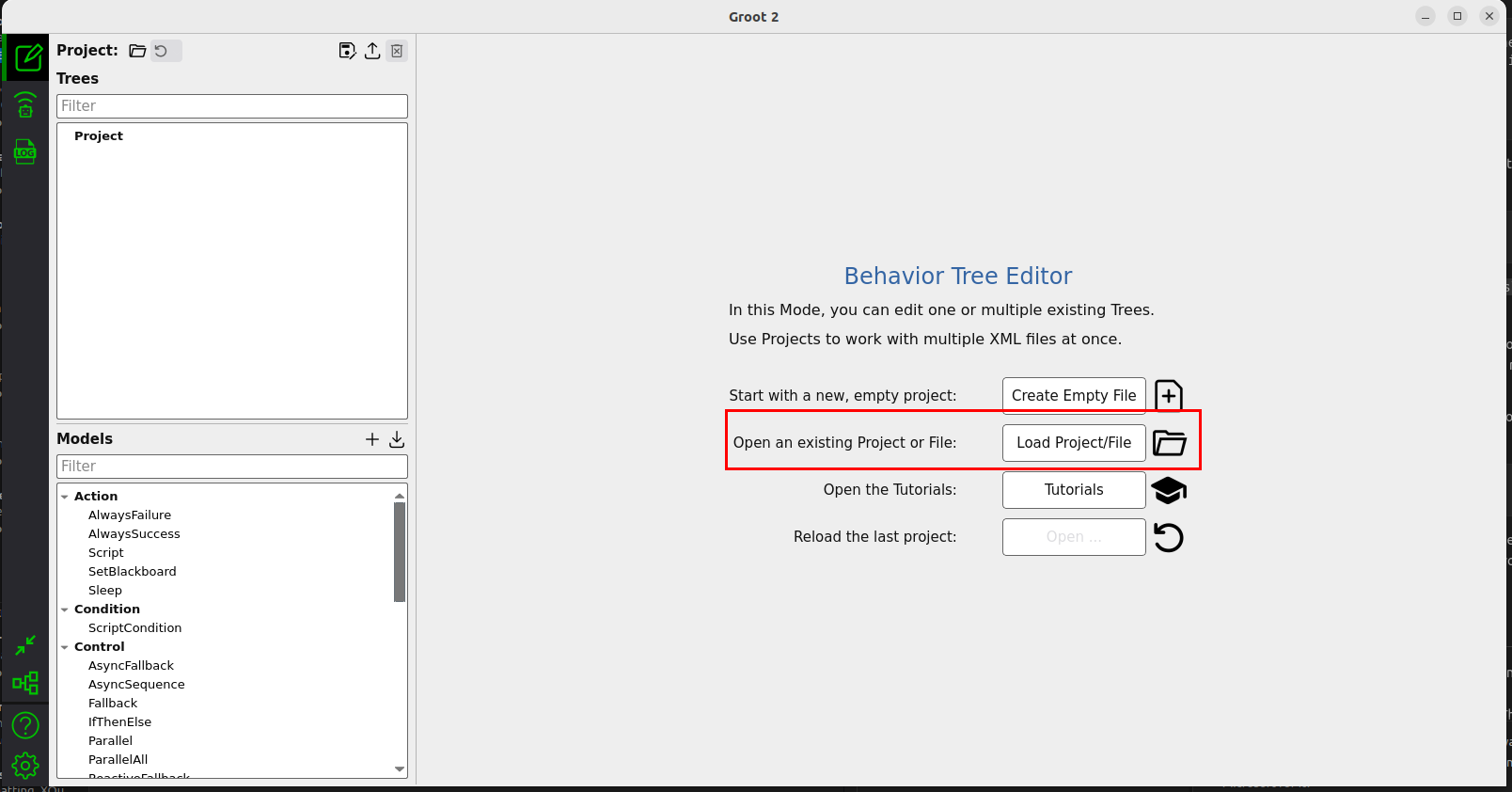Click the graduation cap Tutorials icon
This screenshot has height=792, width=1512.
(1169, 490)
